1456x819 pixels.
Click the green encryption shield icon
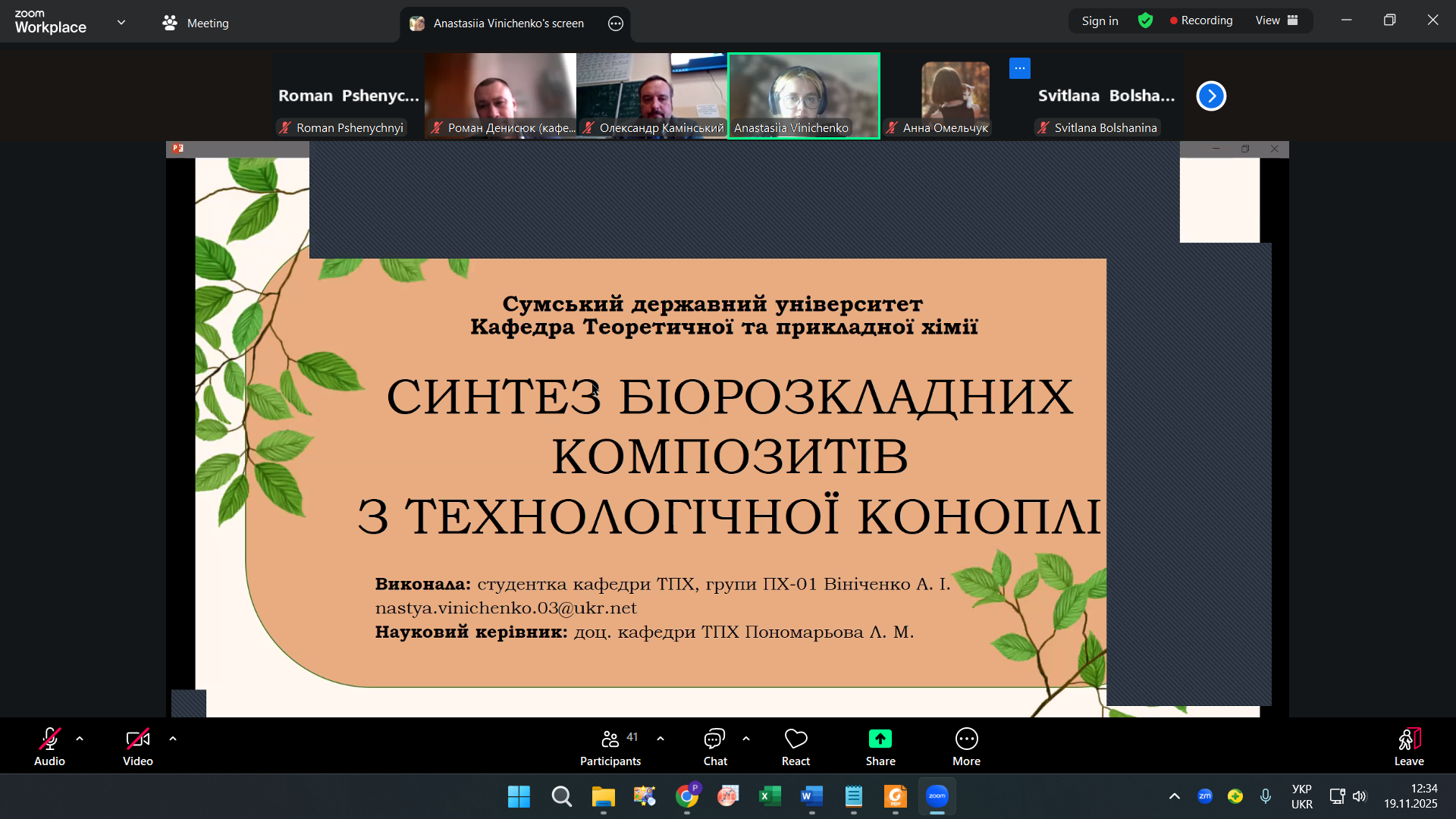point(1145,20)
